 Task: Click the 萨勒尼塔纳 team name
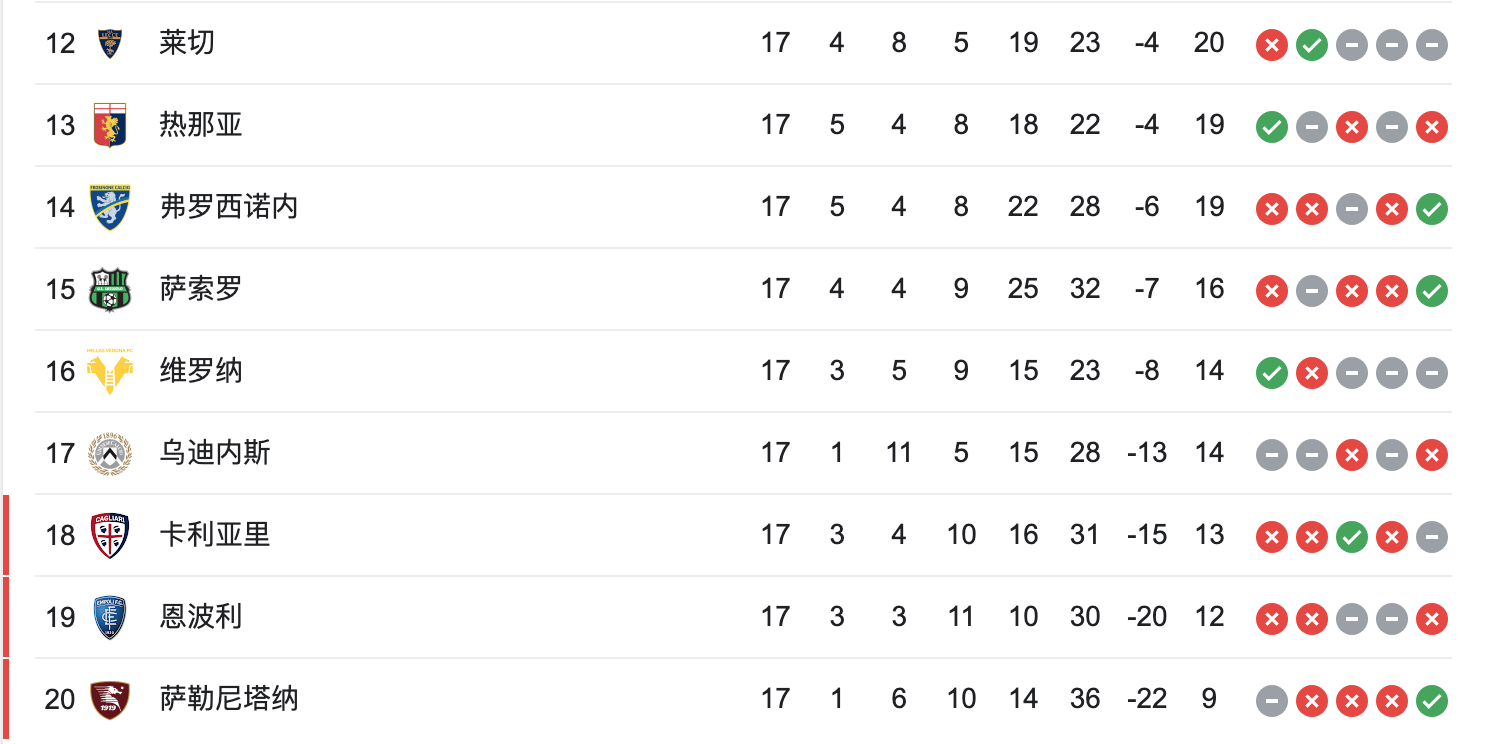[229, 699]
